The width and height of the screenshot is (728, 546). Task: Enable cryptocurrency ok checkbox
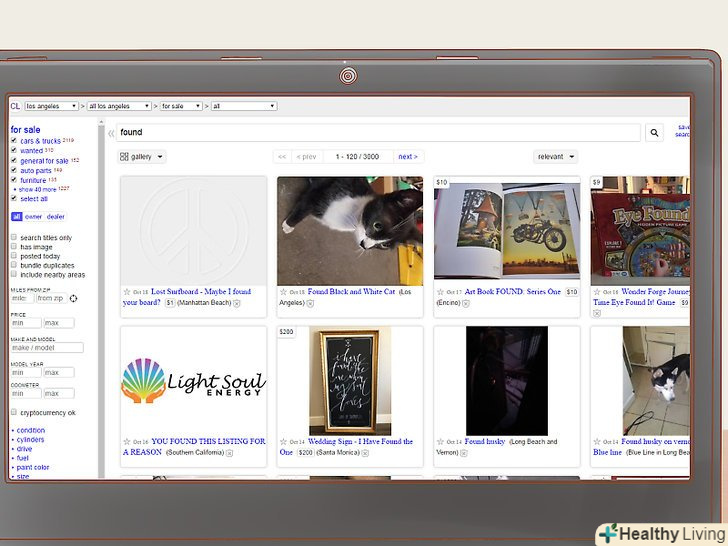pos(14,412)
